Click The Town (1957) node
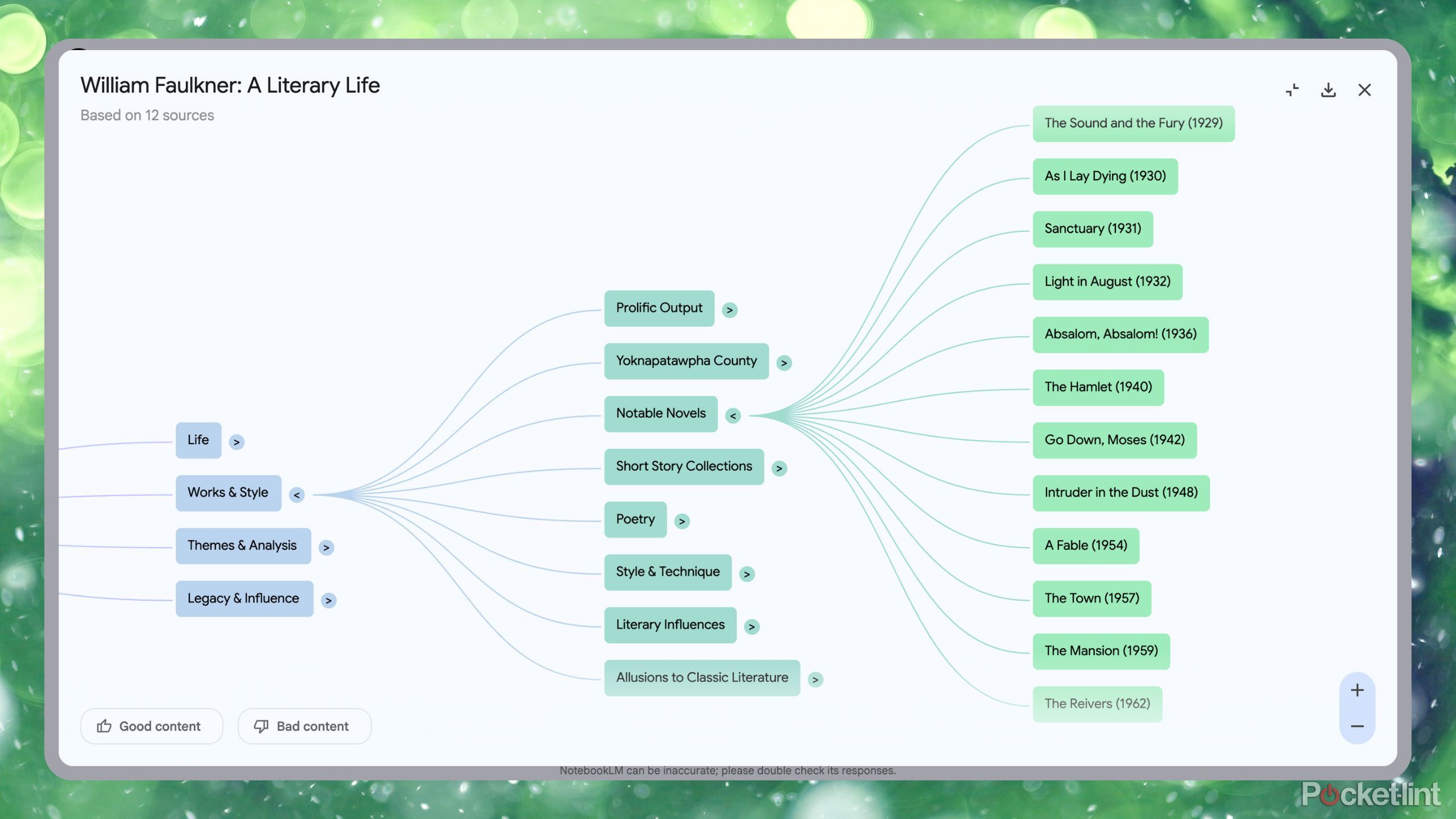This screenshot has height=819, width=1456. coord(1092,598)
